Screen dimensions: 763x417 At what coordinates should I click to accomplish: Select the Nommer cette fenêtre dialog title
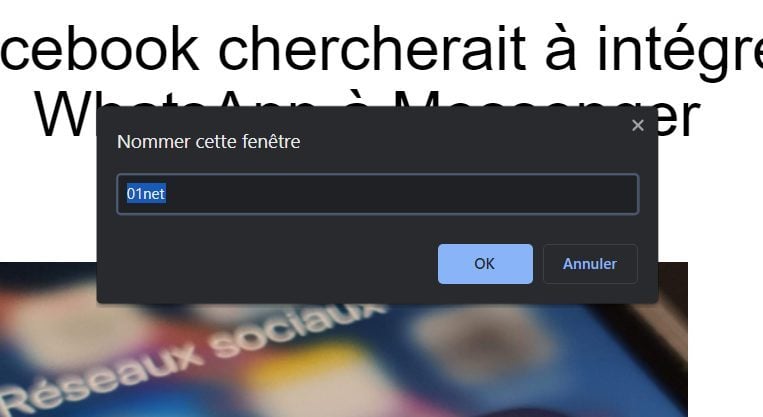click(208, 142)
